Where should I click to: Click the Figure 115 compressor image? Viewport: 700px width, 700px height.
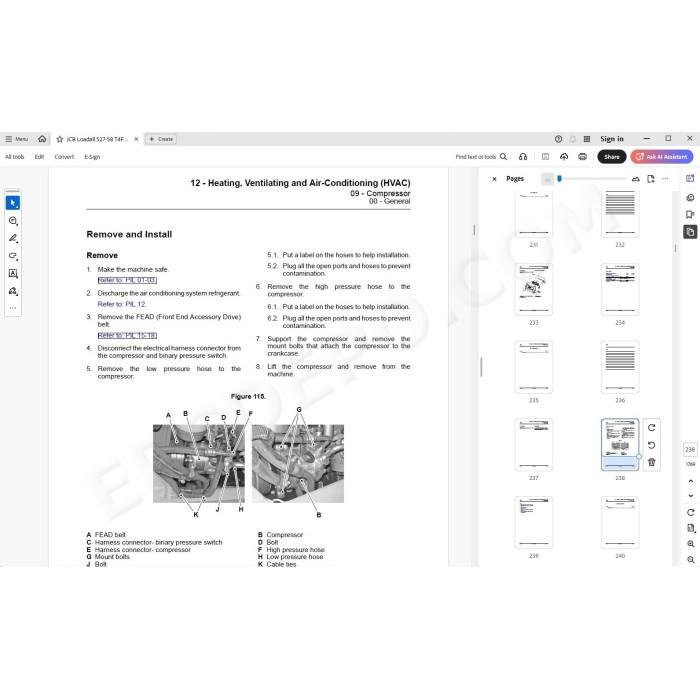pyautogui.click(x=248, y=463)
